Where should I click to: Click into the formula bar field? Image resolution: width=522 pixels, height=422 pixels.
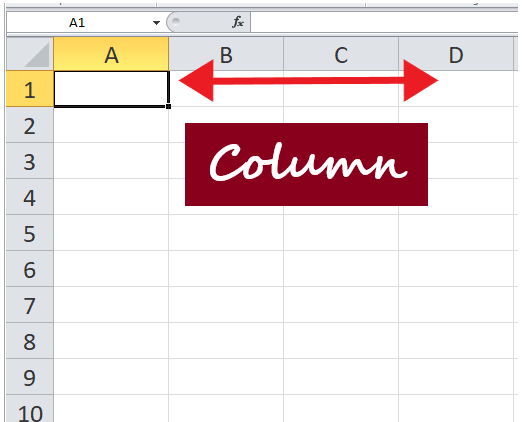(384, 22)
